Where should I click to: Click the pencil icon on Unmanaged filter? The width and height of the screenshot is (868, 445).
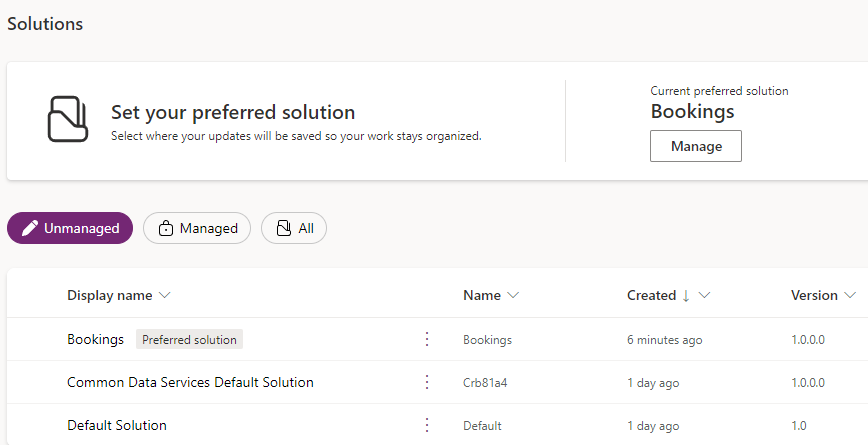pyautogui.click(x=30, y=228)
